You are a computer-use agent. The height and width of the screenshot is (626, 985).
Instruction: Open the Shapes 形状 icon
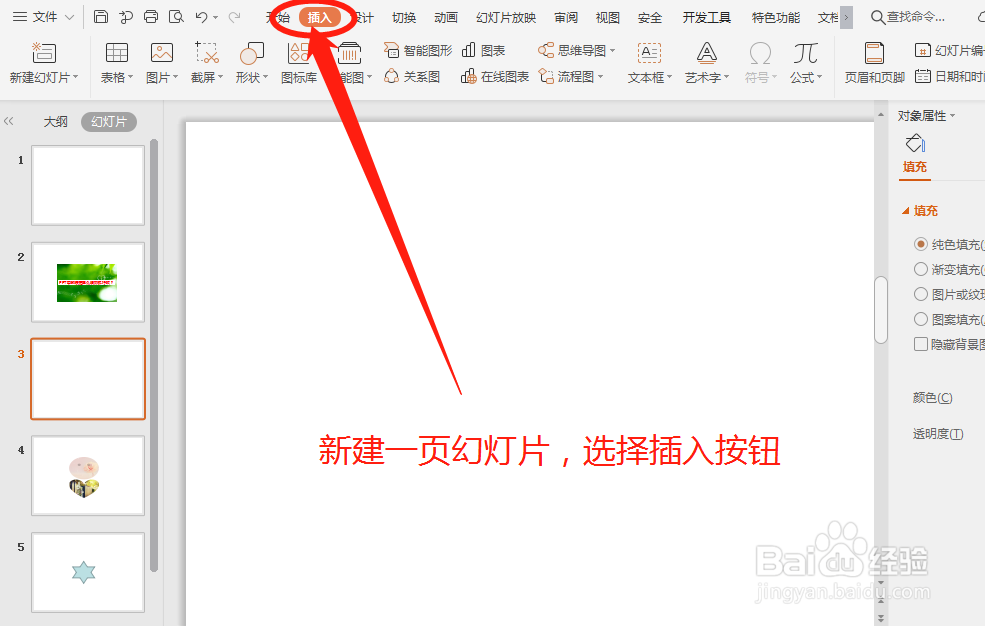click(x=251, y=53)
